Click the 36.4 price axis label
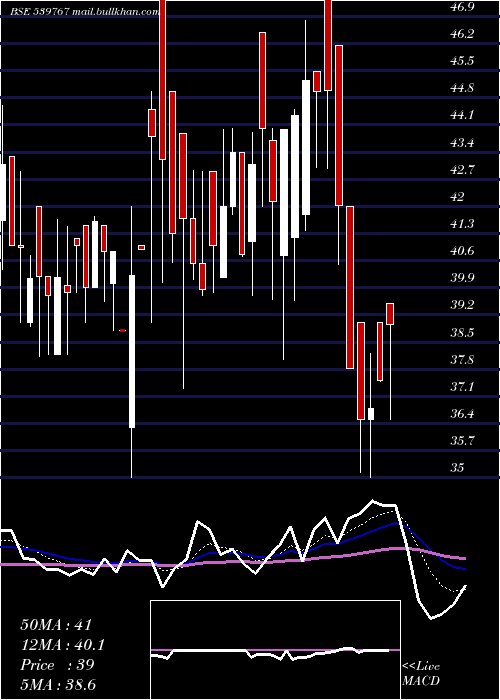The width and height of the screenshot is (500, 700). point(462,414)
